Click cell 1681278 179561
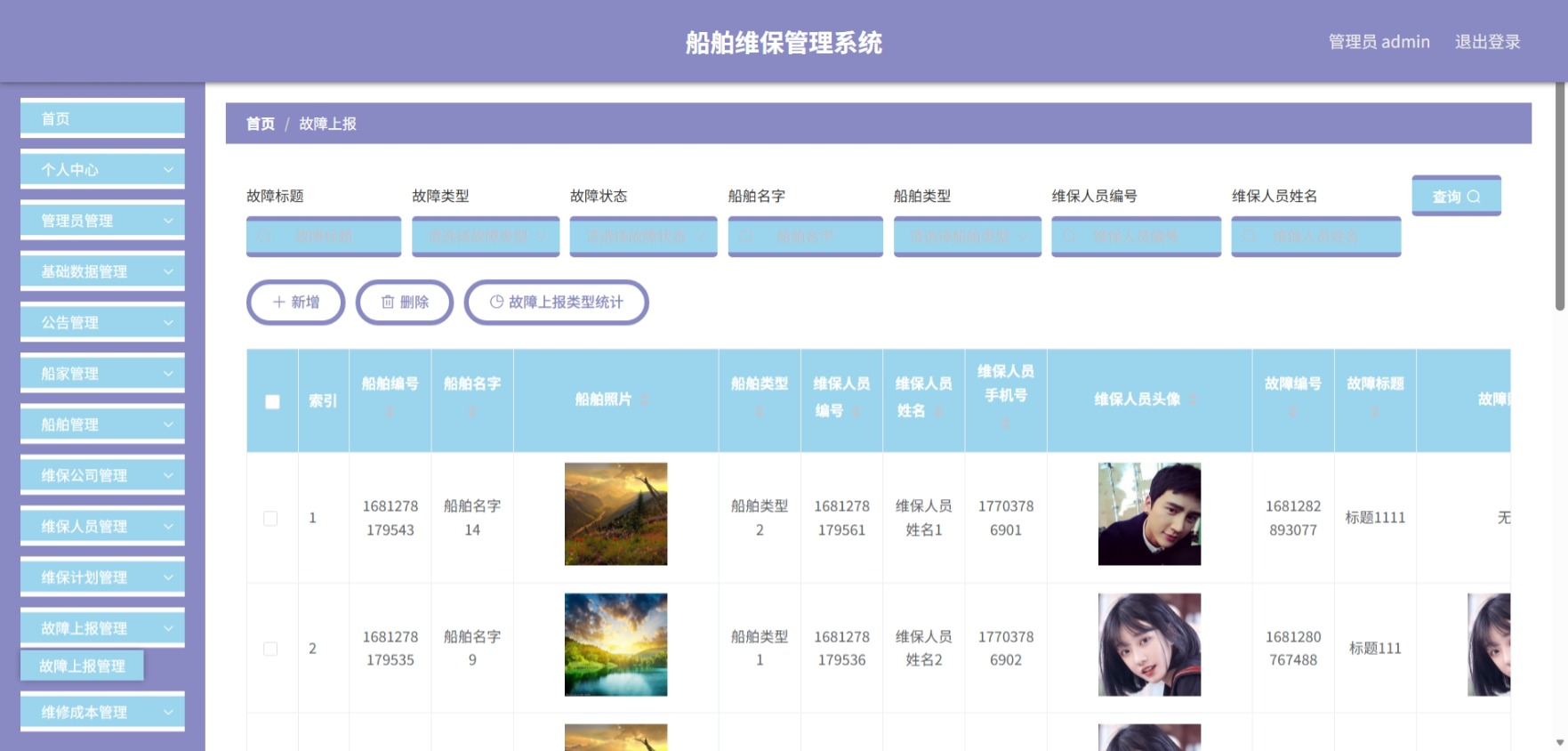 (x=841, y=518)
